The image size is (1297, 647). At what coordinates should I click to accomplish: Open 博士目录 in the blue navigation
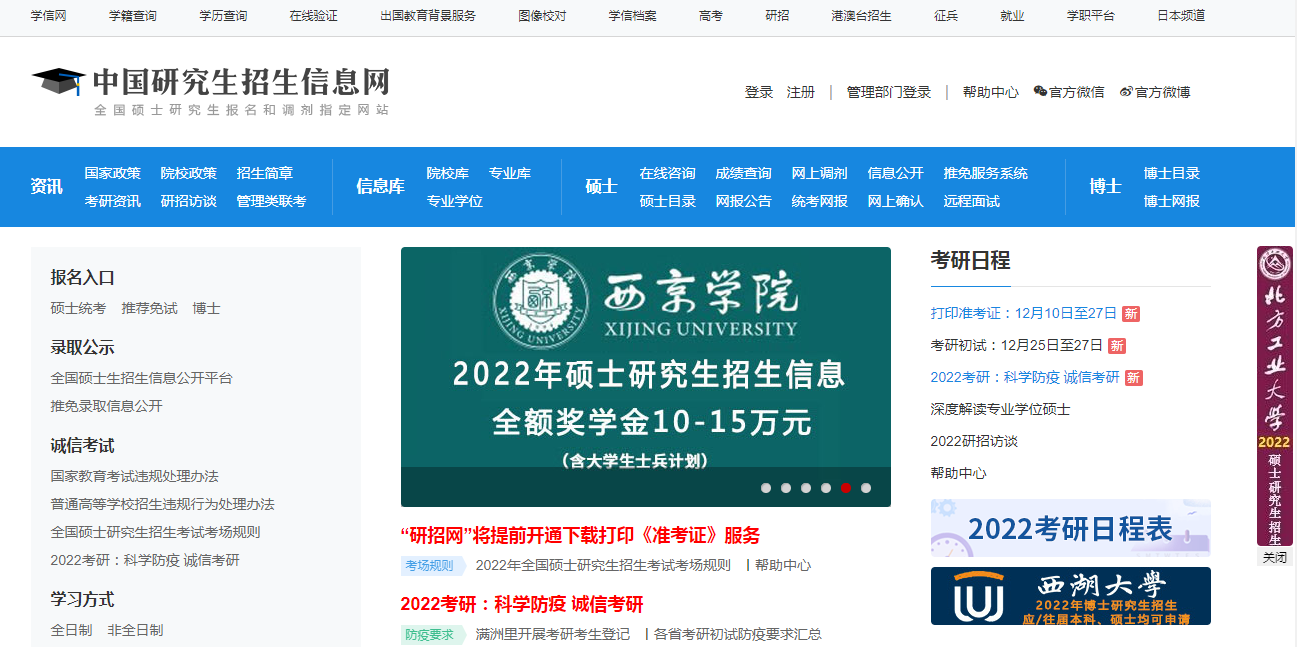[x=1172, y=173]
